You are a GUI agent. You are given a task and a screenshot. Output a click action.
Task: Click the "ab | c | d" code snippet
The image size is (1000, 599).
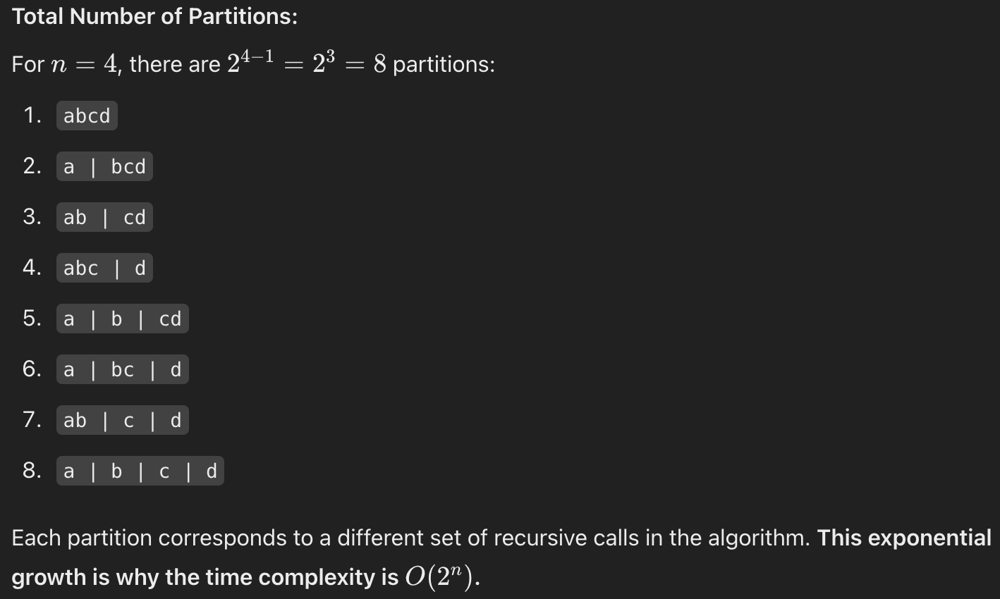pyautogui.click(x=122, y=421)
